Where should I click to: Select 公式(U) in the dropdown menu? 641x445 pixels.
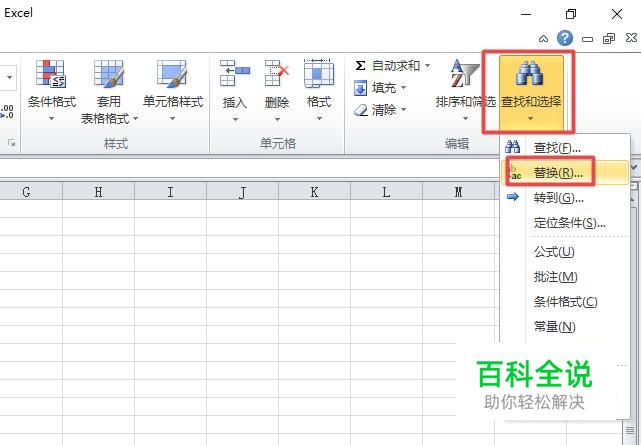click(565, 252)
